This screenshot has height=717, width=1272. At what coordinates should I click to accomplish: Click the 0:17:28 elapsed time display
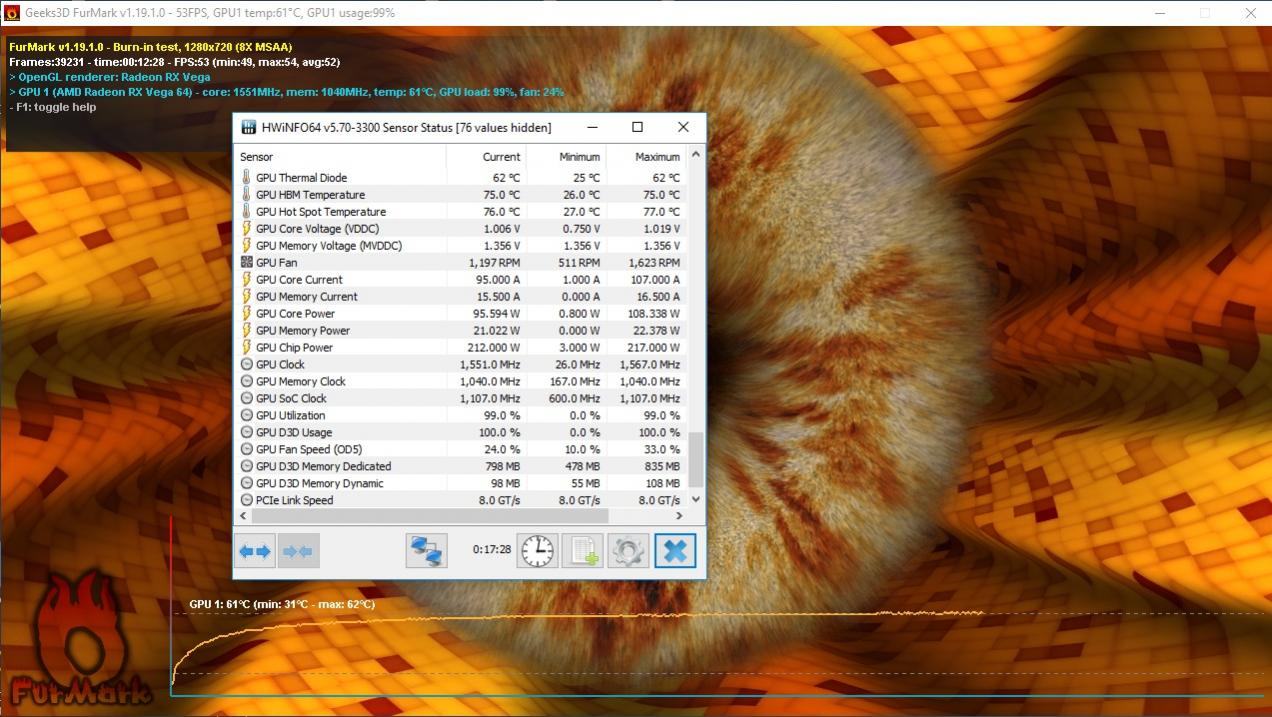[492, 549]
